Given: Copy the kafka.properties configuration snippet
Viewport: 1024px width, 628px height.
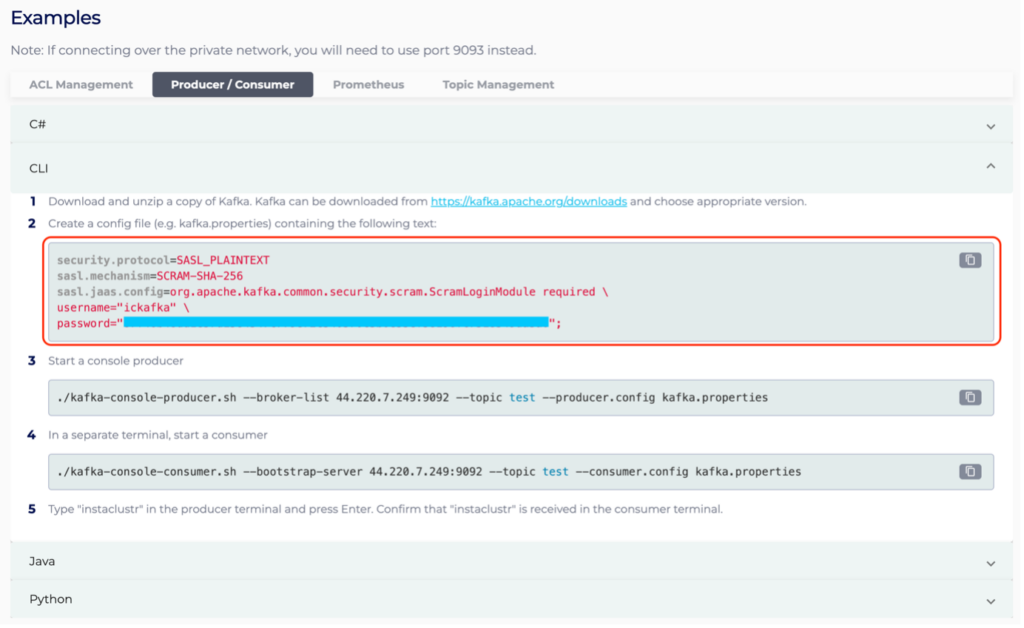Looking at the screenshot, I should [x=968, y=258].
